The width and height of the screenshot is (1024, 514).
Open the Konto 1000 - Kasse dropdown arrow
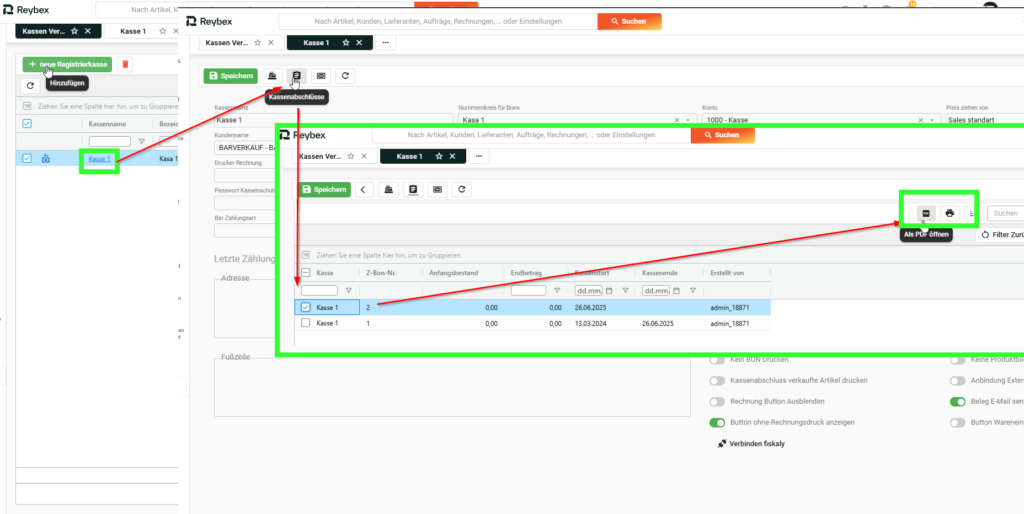pos(931,120)
